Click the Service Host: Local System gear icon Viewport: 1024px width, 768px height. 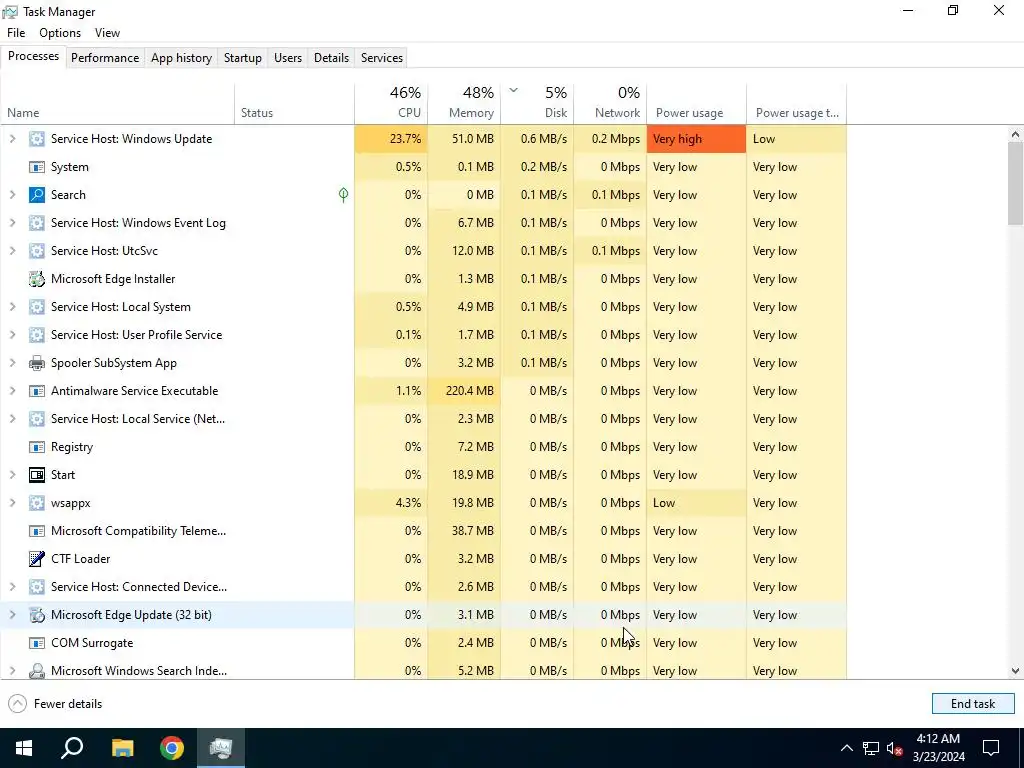pos(37,307)
